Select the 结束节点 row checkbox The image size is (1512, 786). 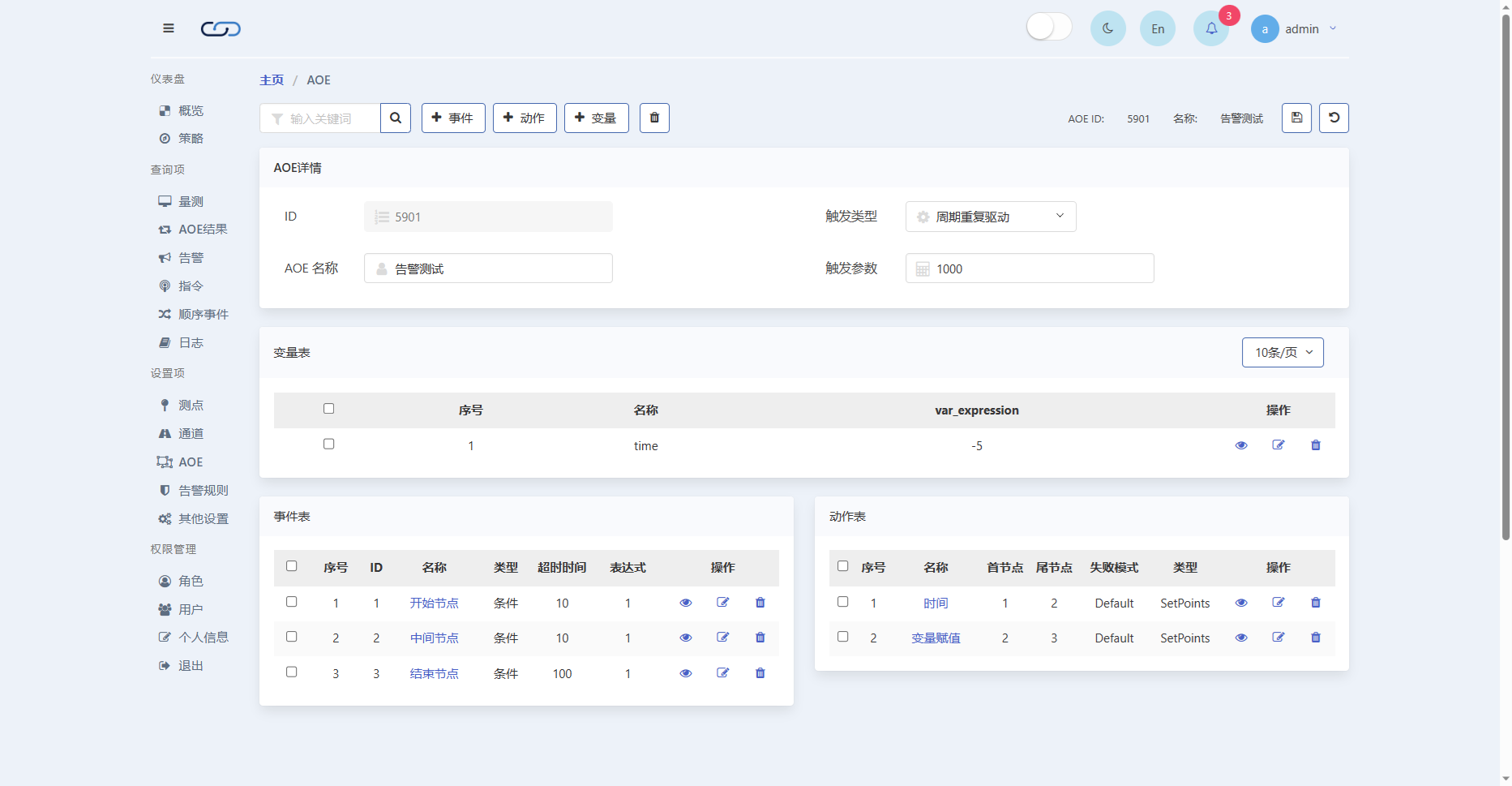pos(292,672)
